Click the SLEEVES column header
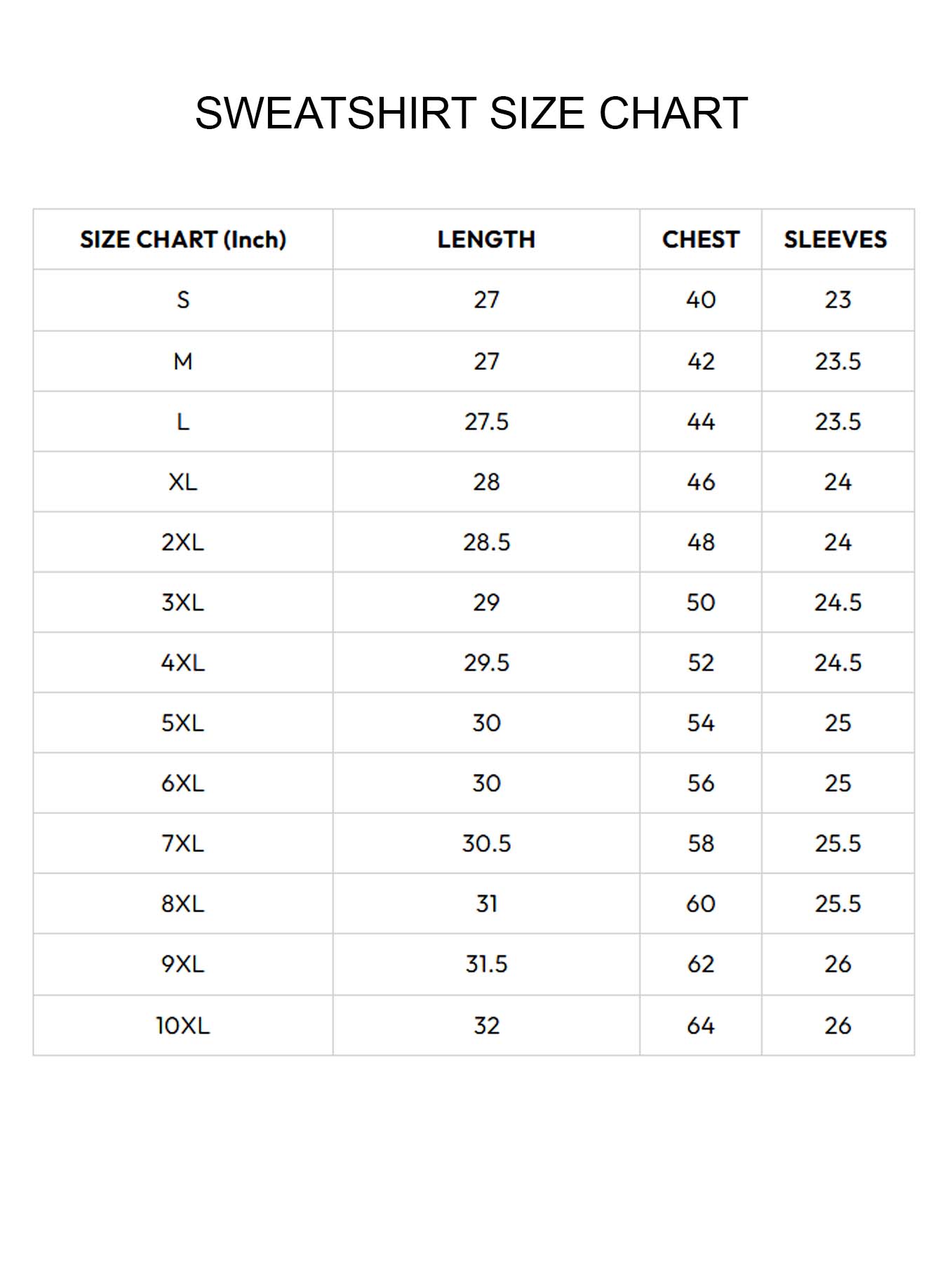The width and height of the screenshot is (952, 1263). click(x=836, y=240)
